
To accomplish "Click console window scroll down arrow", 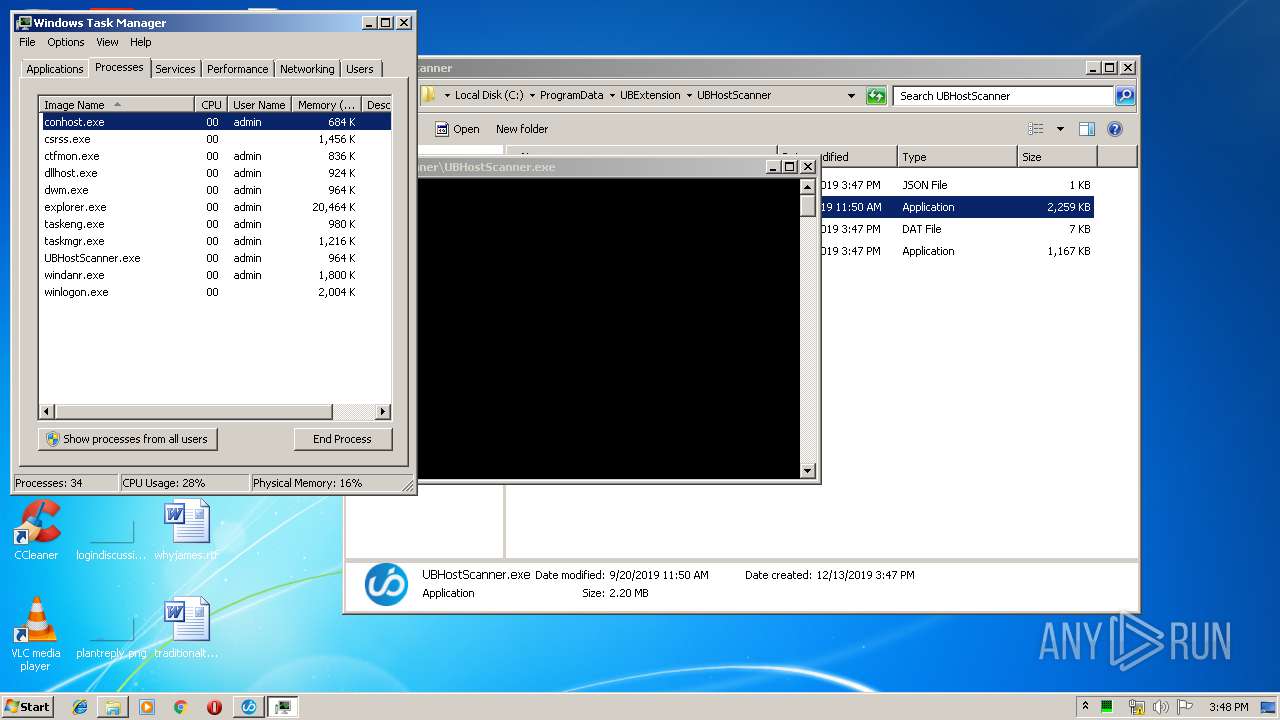I will point(808,470).
